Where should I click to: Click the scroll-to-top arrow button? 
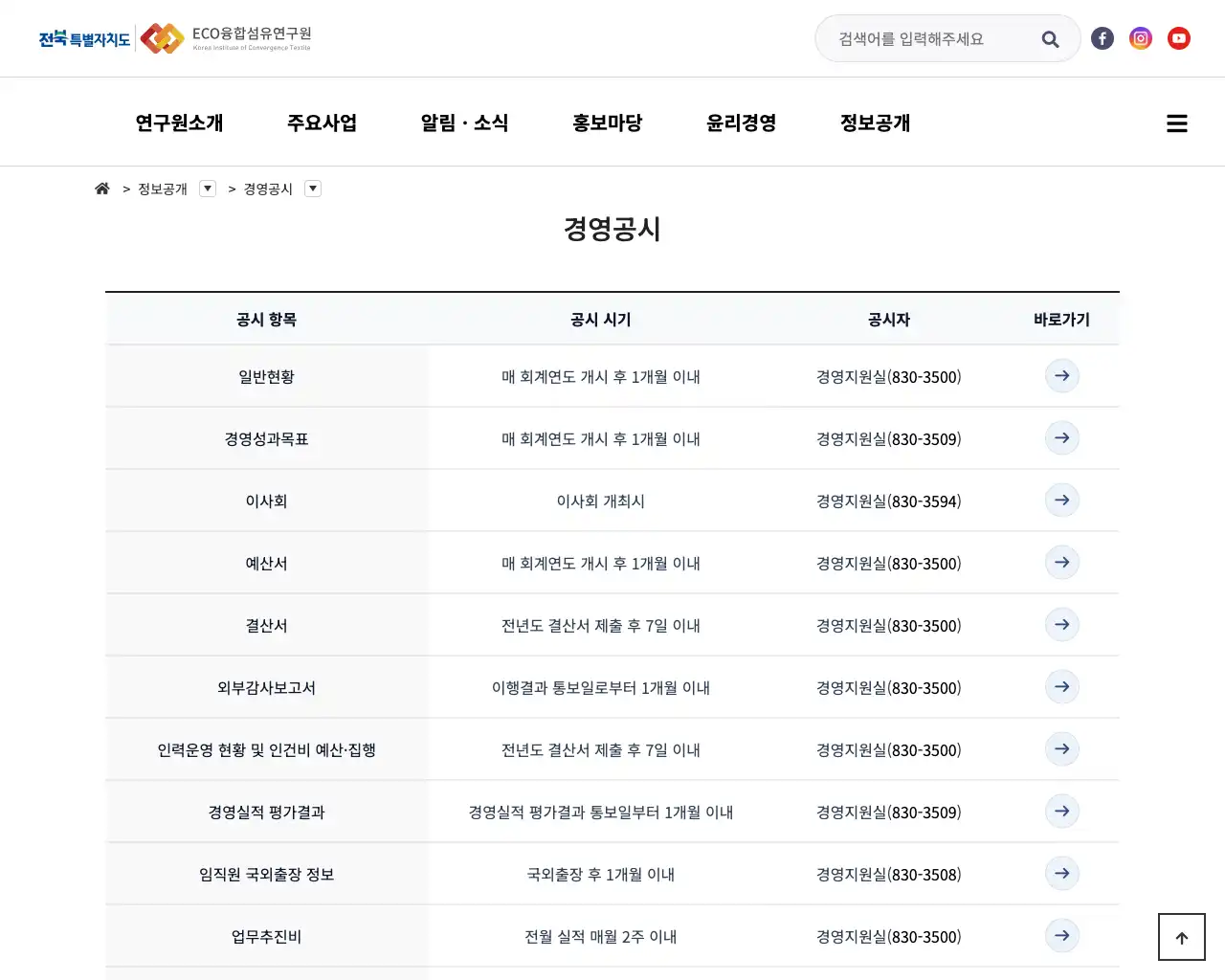(x=1182, y=937)
